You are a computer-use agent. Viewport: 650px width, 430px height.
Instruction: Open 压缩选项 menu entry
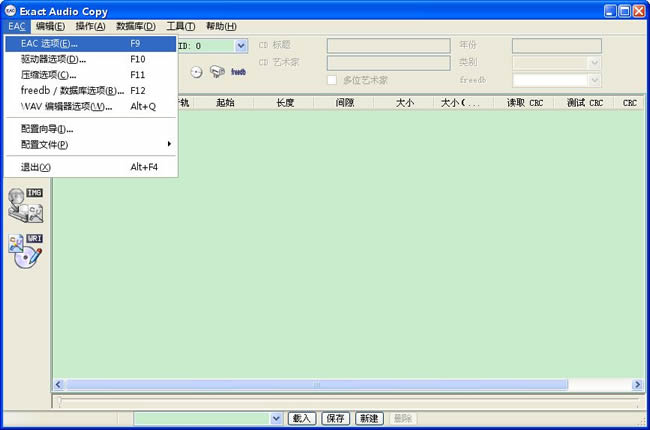point(91,75)
